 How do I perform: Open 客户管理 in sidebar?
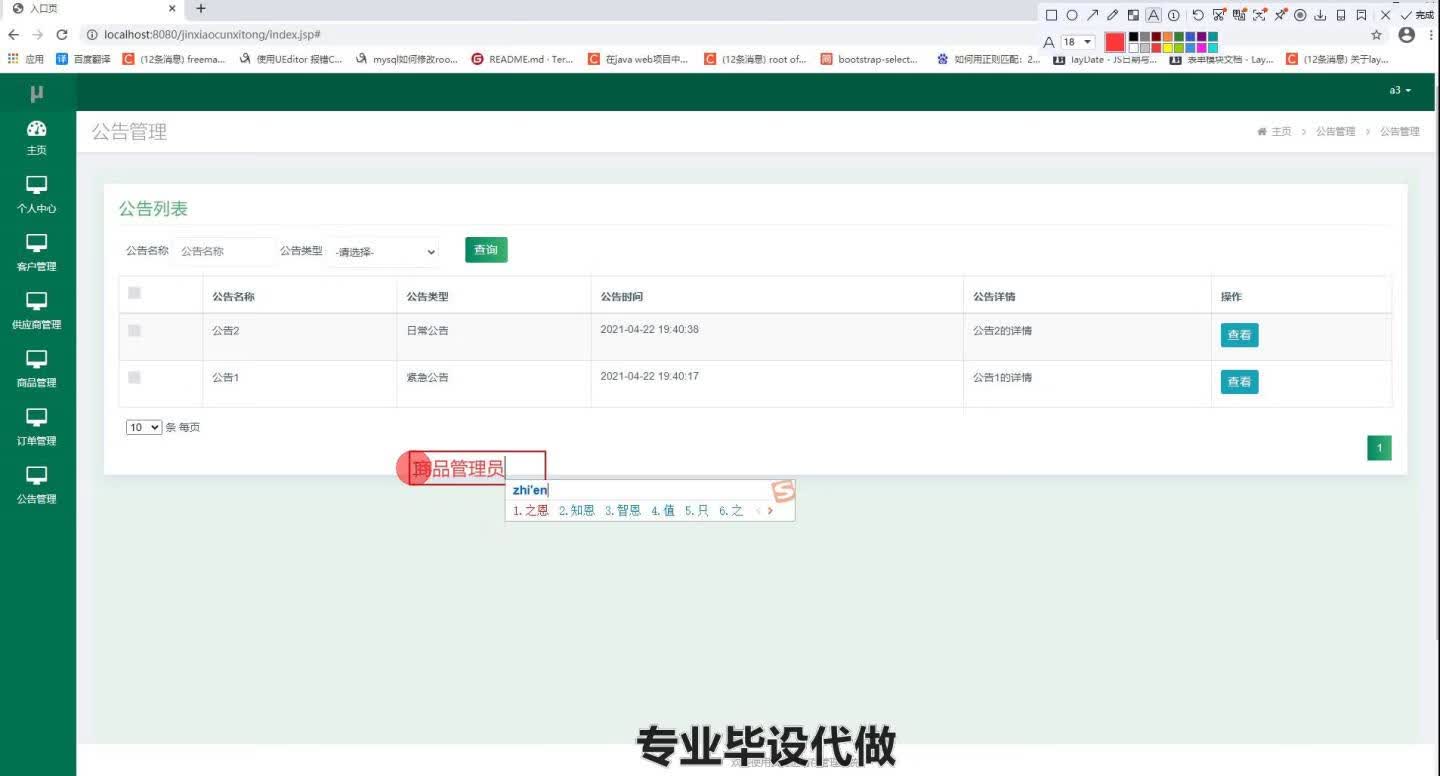37,253
